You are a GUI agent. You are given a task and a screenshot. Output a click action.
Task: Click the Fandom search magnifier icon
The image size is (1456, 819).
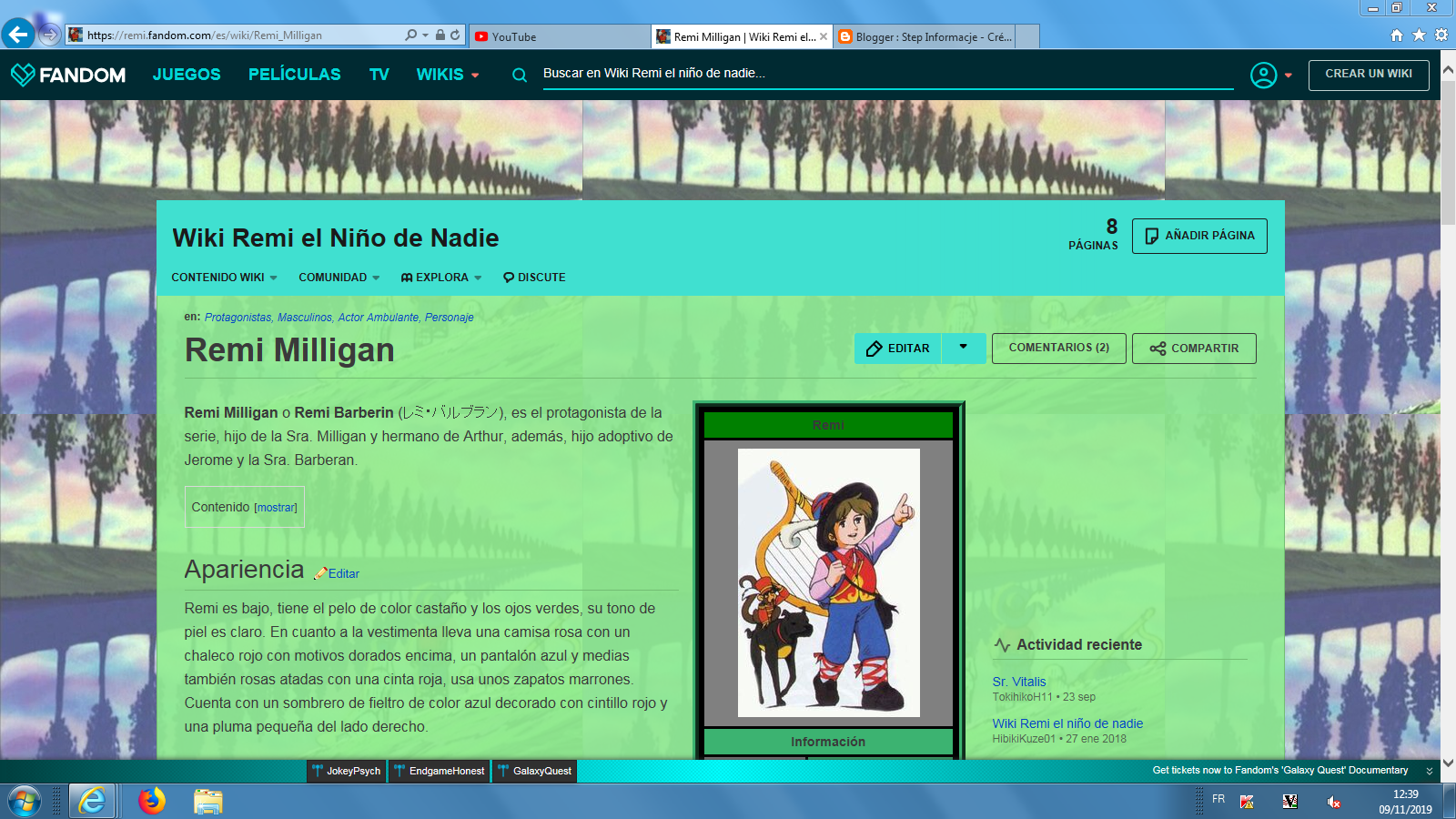(519, 75)
